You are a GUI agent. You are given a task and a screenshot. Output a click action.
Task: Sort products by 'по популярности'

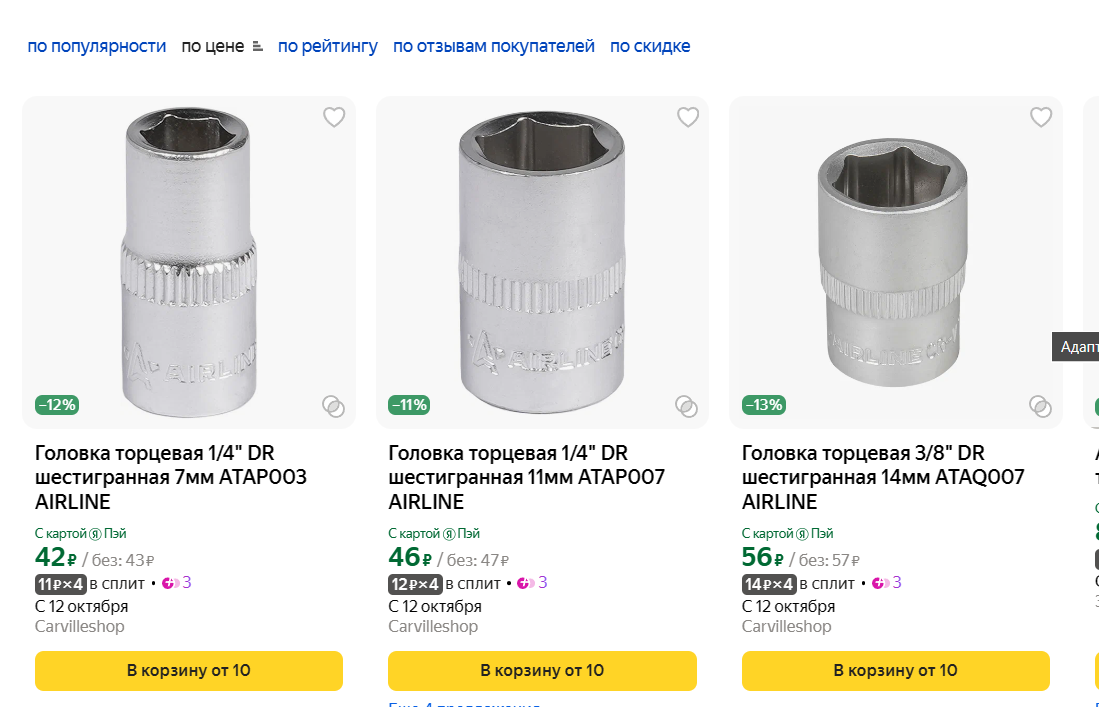(97, 46)
